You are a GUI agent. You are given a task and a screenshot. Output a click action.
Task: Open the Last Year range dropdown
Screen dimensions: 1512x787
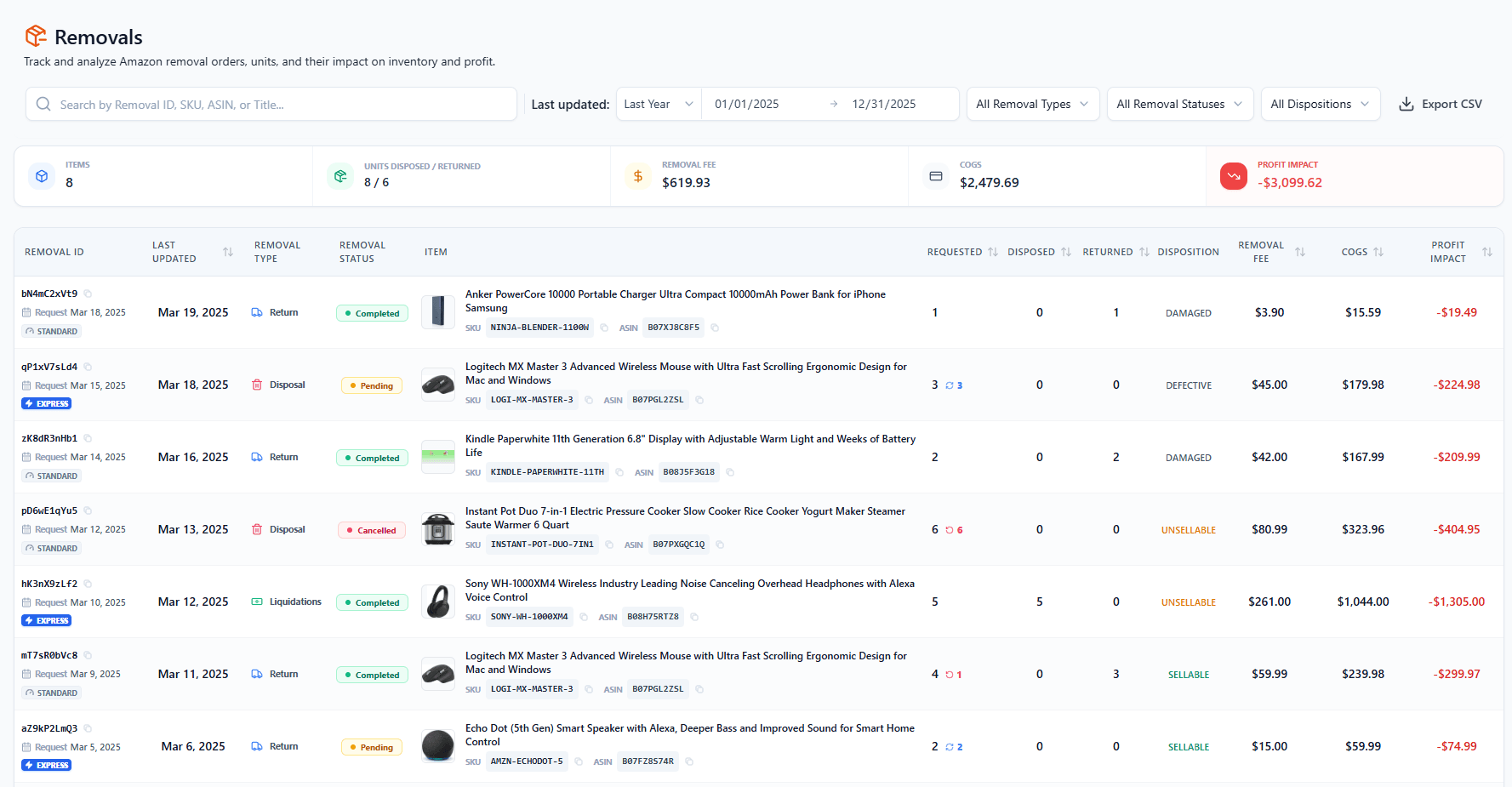click(659, 104)
